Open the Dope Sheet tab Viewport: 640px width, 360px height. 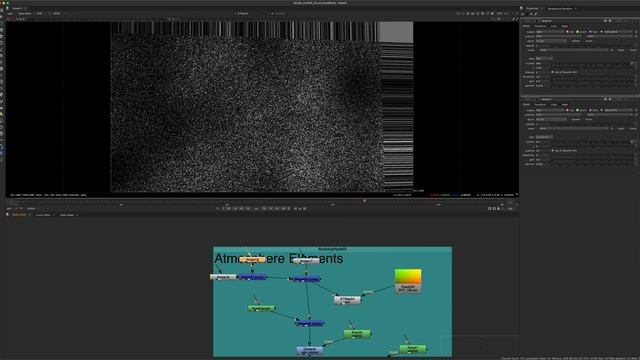(67, 215)
